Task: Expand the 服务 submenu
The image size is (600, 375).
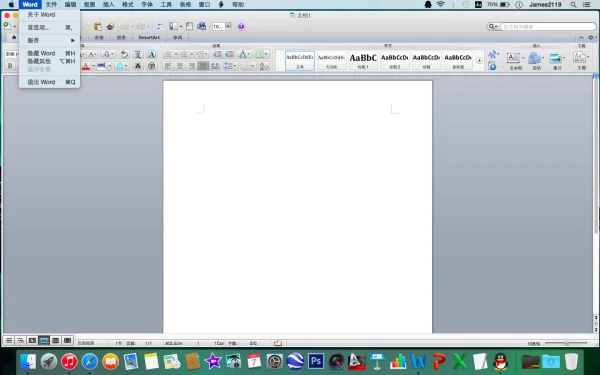Action: pyautogui.click(x=49, y=40)
